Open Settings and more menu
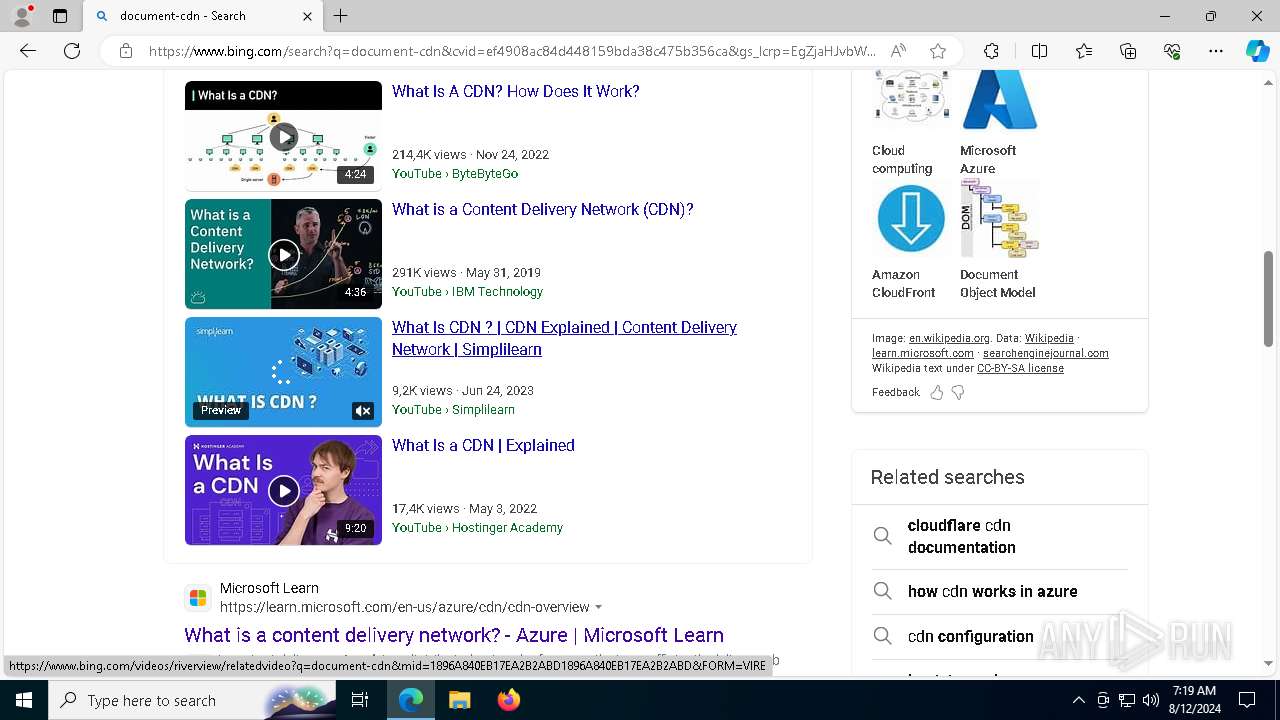This screenshot has width=1280, height=720. (1216, 51)
